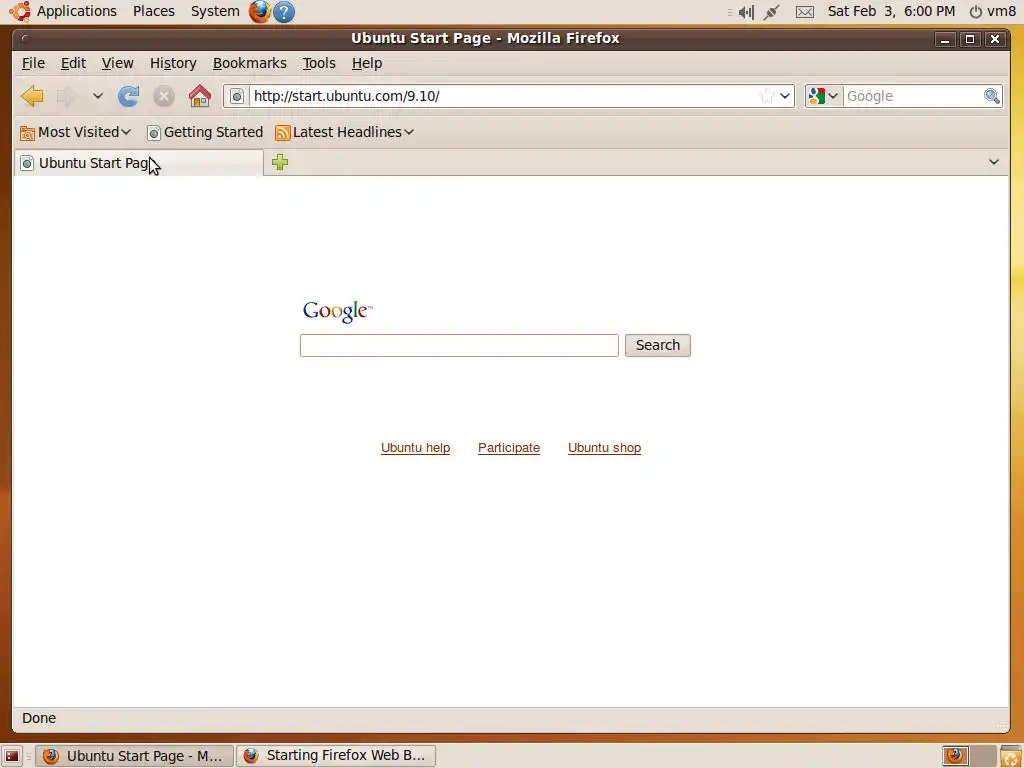Maximize the Firefox window

tap(970, 39)
